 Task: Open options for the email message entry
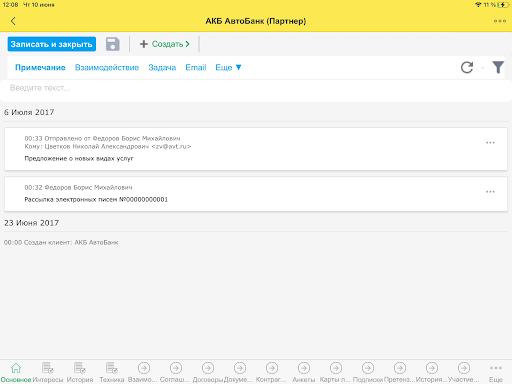pyautogui.click(x=490, y=143)
